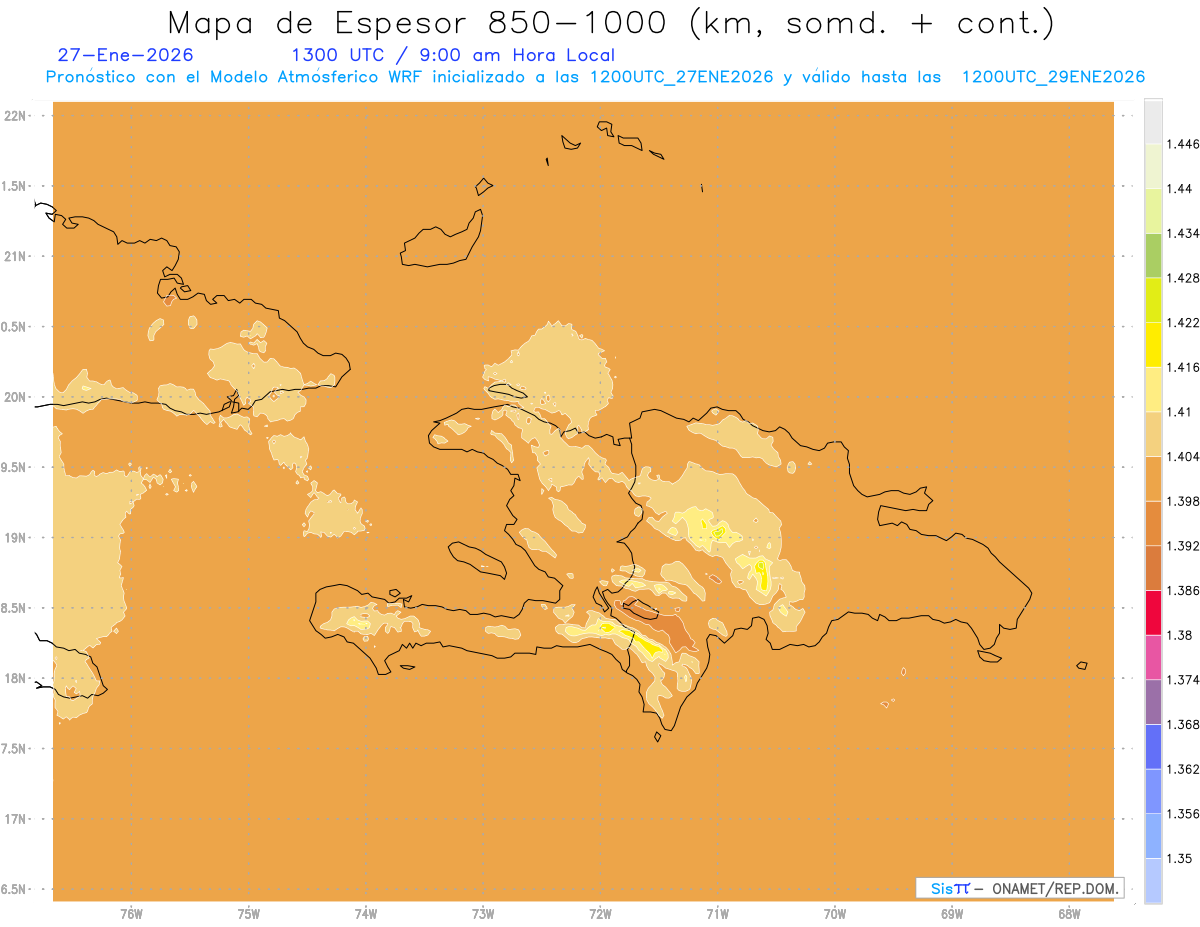Image resolution: width=1200 pixels, height=927 pixels.
Task: Select the blue legend swatch between 1.362 and 1.368
Action: pos(1153,746)
